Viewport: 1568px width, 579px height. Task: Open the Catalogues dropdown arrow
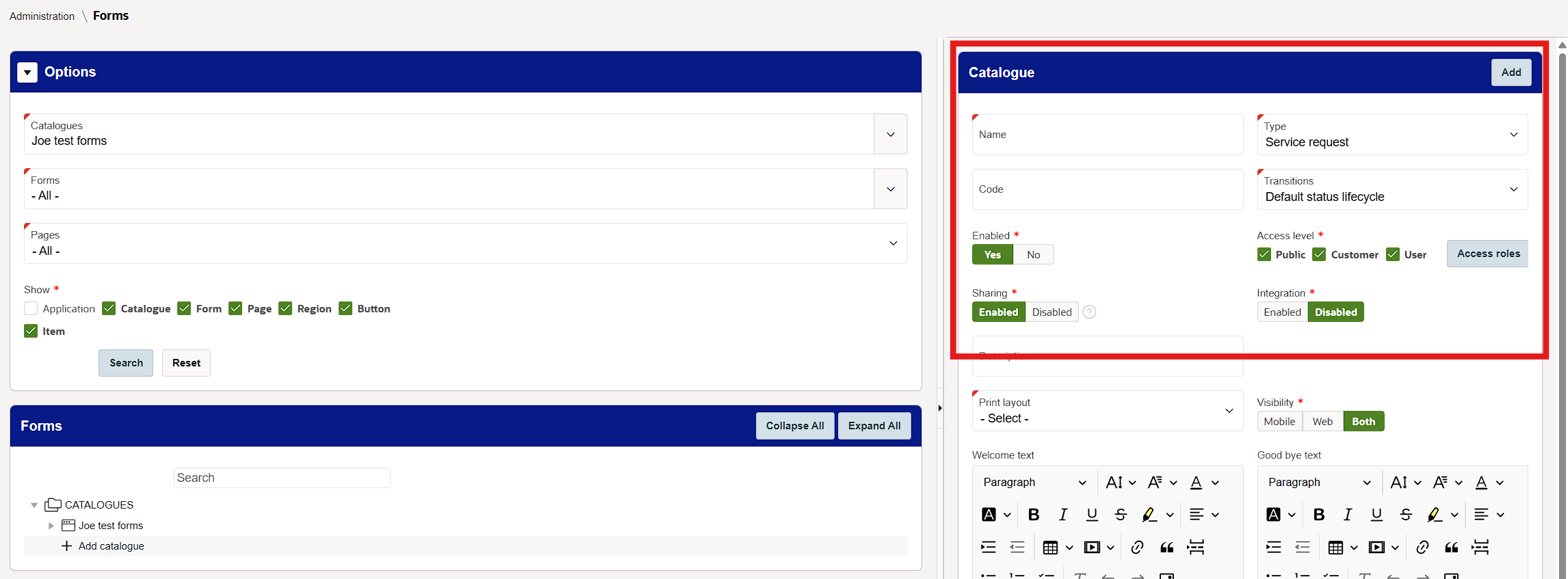[x=891, y=134]
